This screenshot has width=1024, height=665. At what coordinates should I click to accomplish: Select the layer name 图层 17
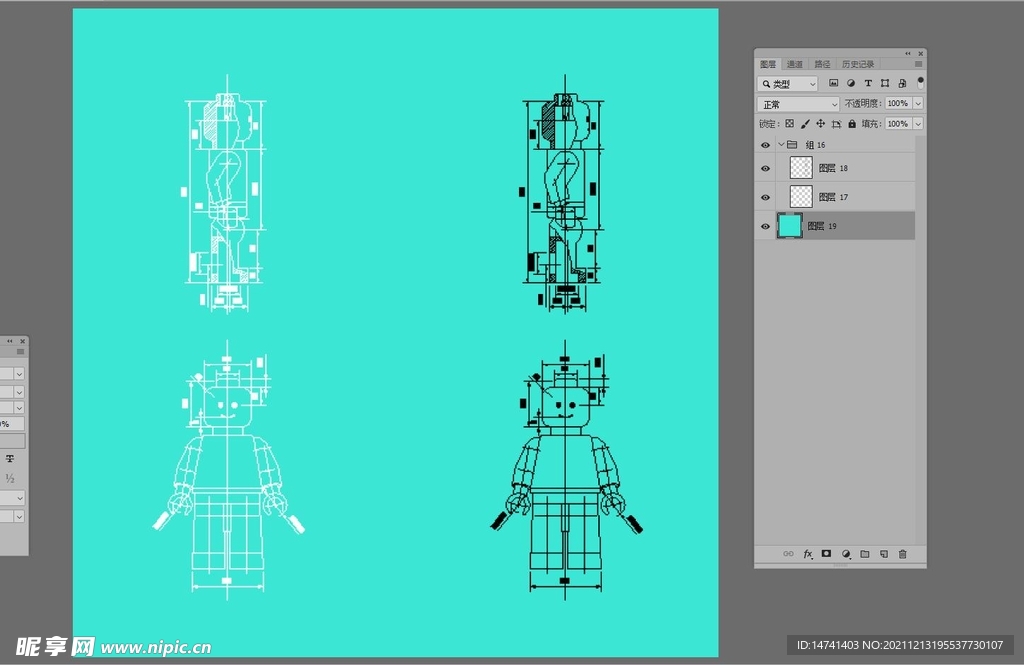[833, 197]
